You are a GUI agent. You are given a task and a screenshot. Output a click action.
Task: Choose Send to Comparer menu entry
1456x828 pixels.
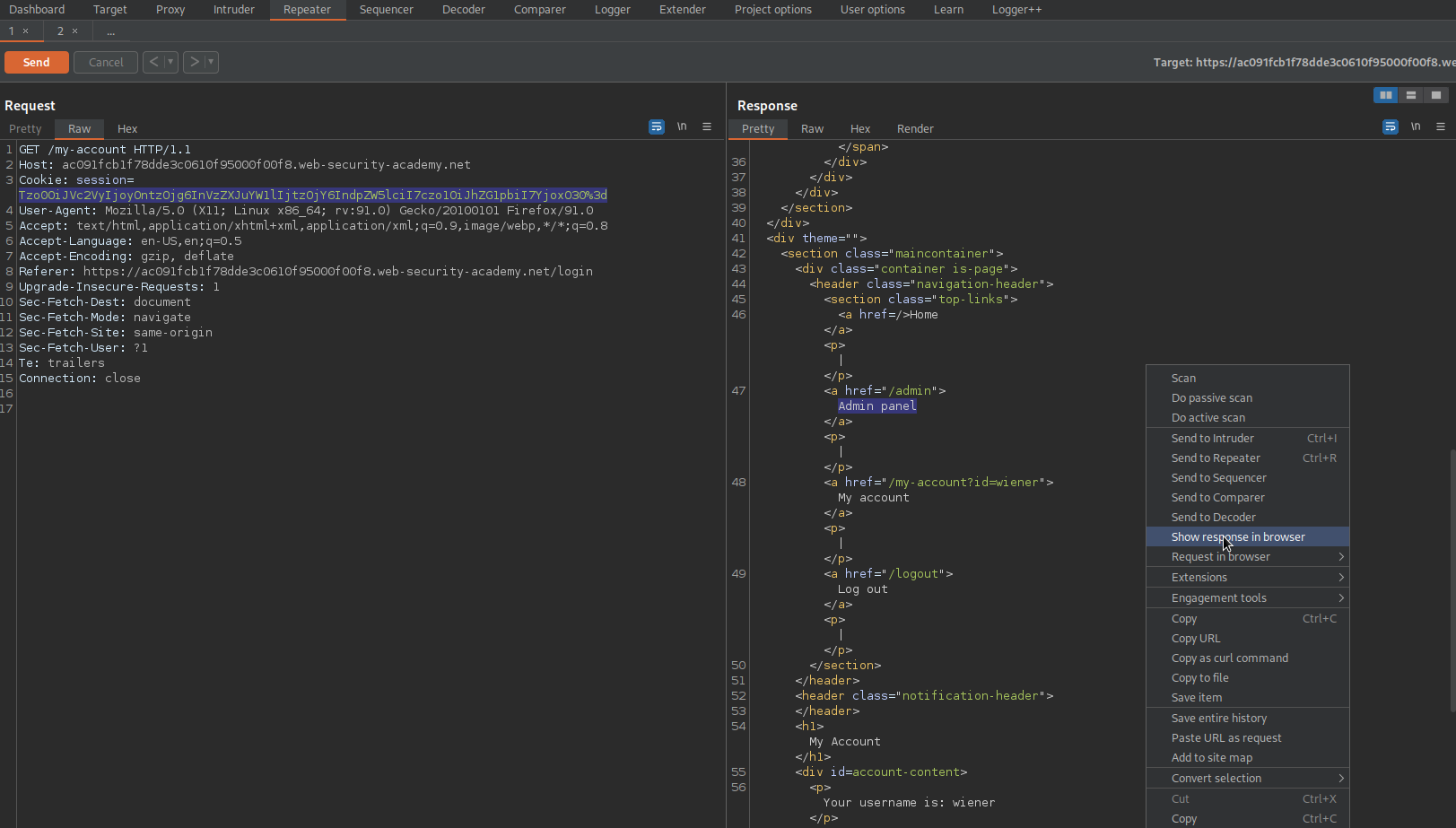click(1248, 498)
